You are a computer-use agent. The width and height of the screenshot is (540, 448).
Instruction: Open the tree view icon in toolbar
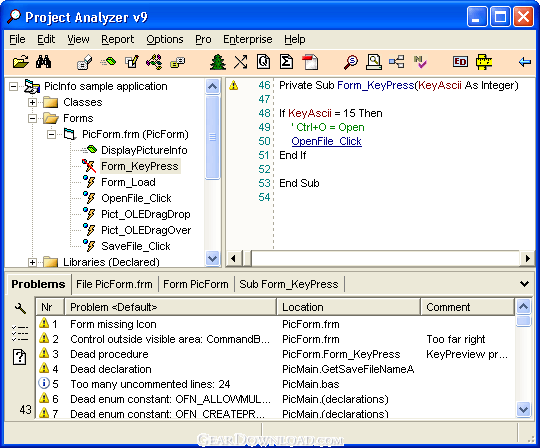[218, 62]
